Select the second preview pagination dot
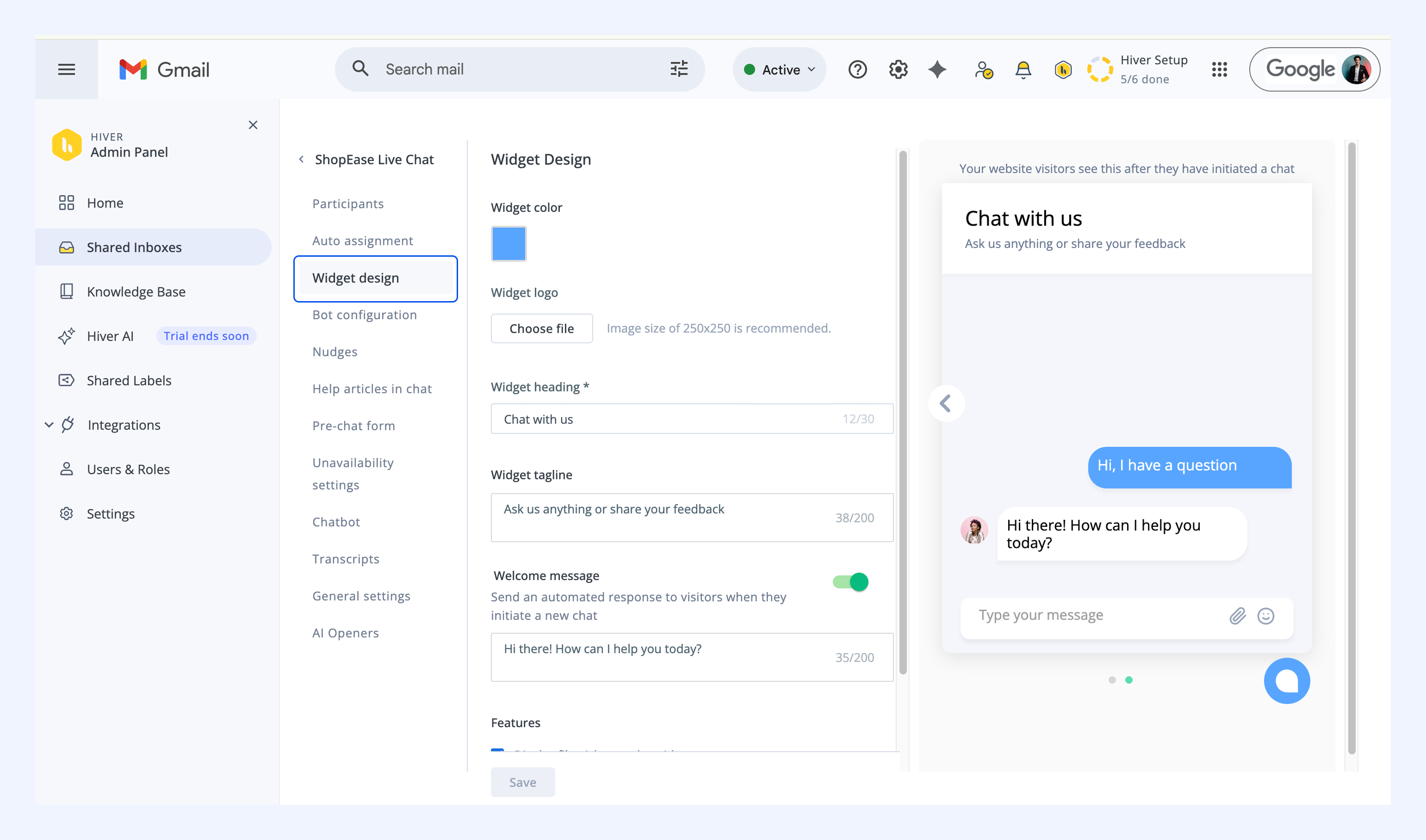Viewport: 1426px width, 840px height. (1129, 680)
